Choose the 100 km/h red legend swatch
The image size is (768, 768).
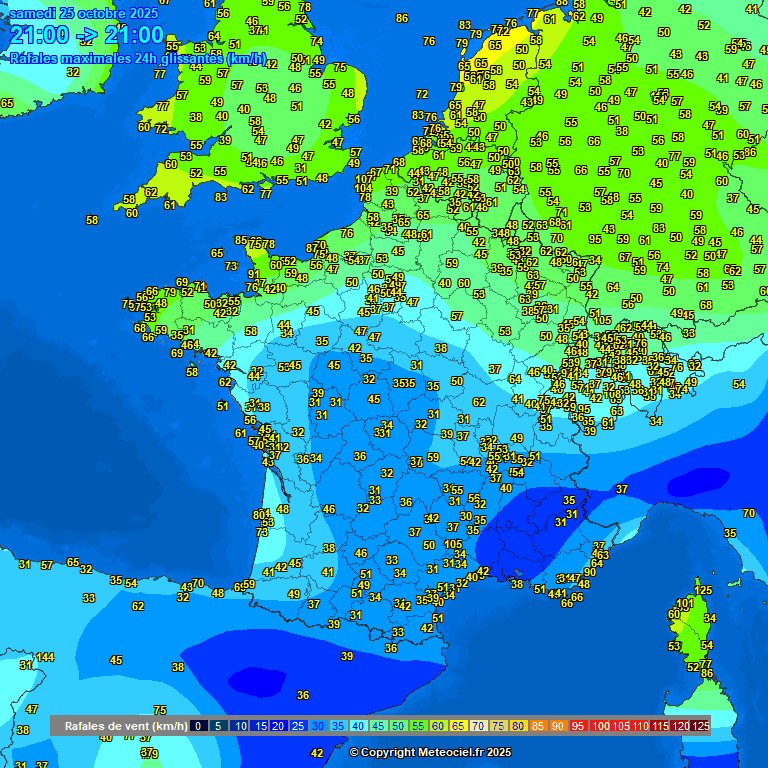pos(599,725)
